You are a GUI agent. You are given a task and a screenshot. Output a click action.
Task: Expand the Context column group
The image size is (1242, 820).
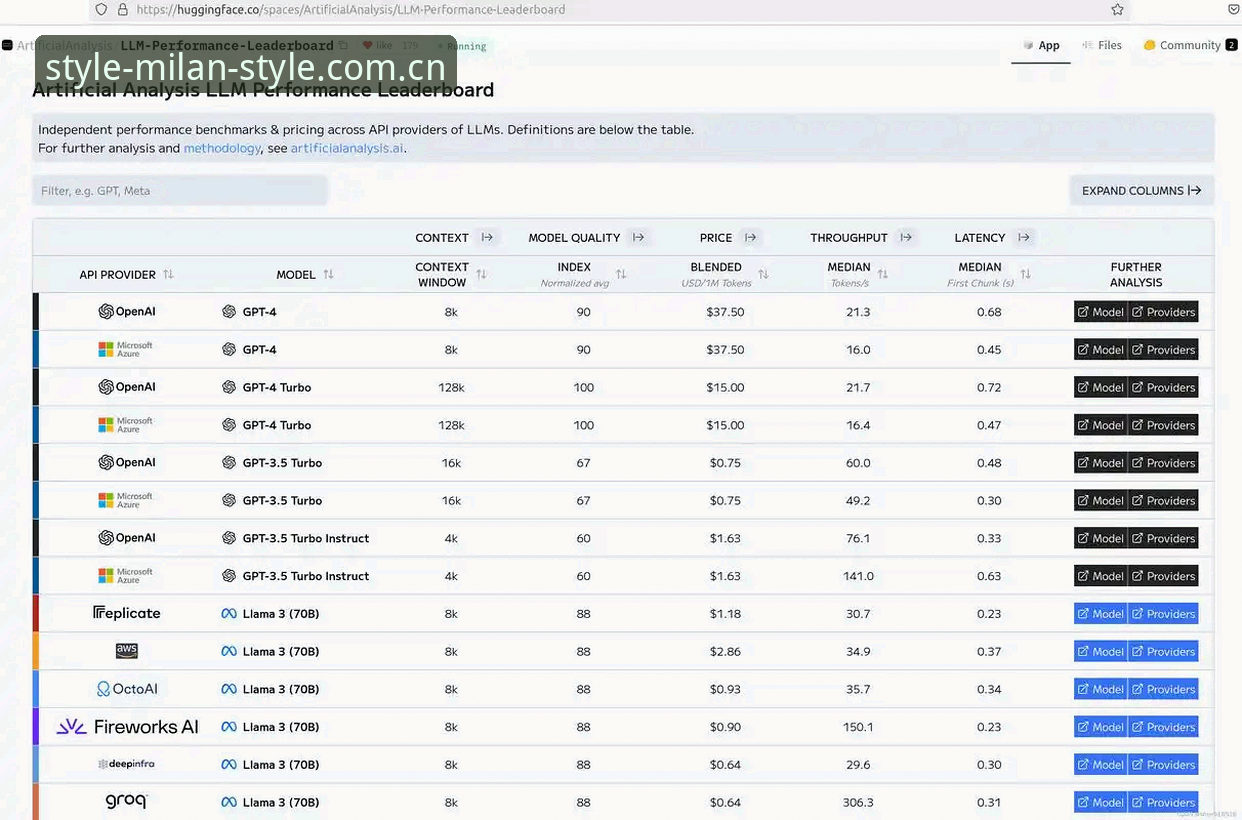tap(487, 238)
